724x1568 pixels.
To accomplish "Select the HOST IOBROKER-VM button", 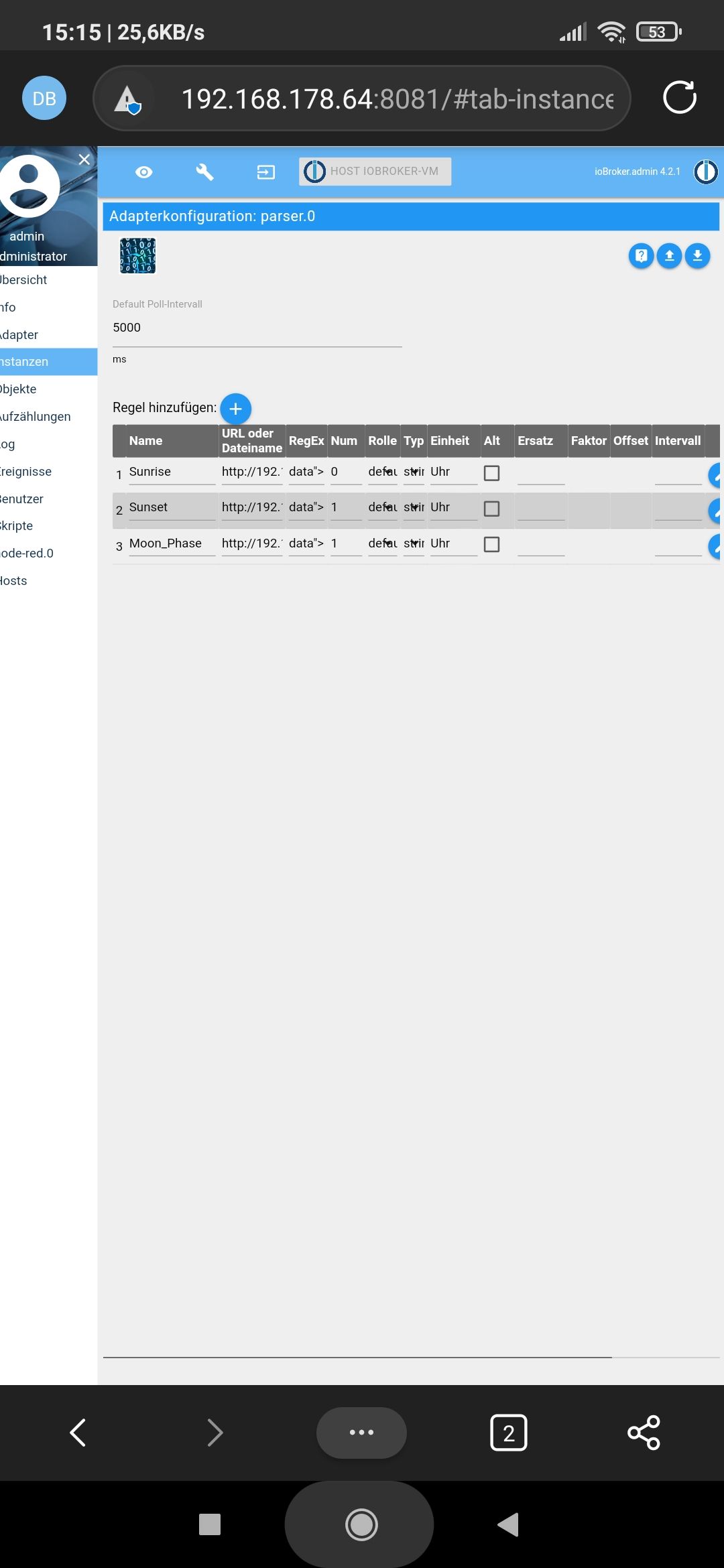I will [375, 172].
